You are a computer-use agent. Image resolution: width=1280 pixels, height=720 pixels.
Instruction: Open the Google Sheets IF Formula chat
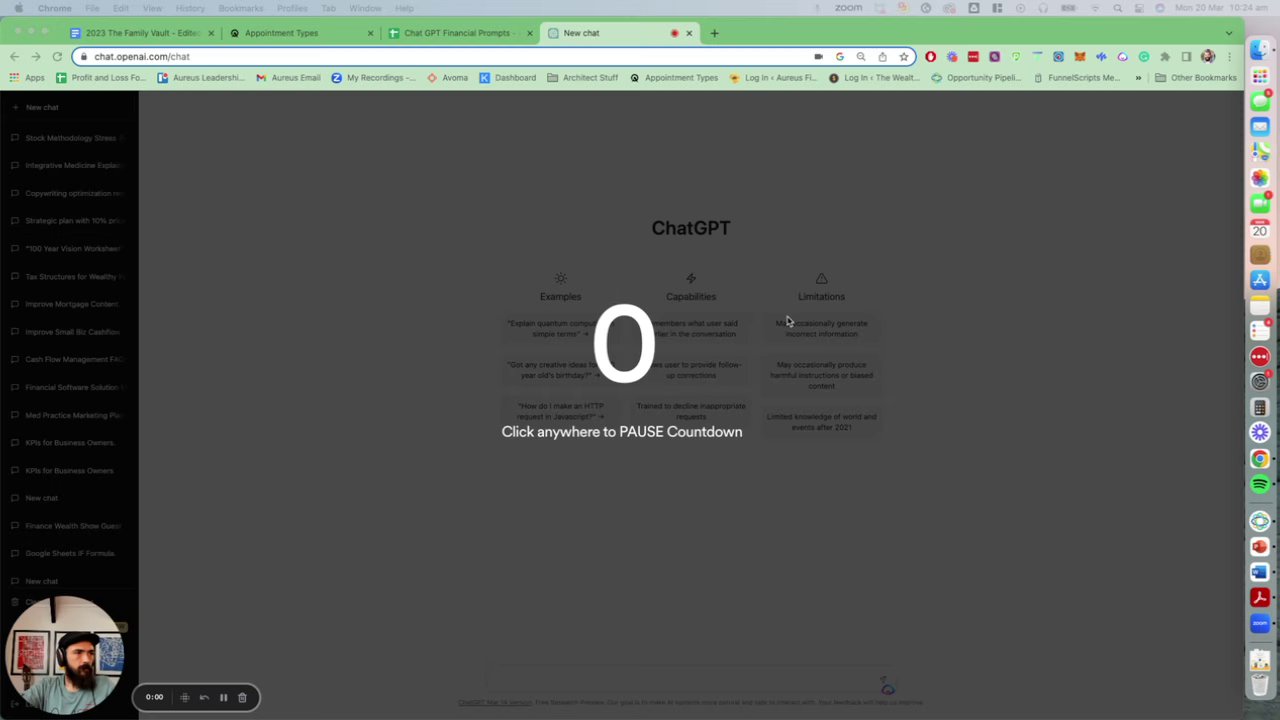(69, 553)
